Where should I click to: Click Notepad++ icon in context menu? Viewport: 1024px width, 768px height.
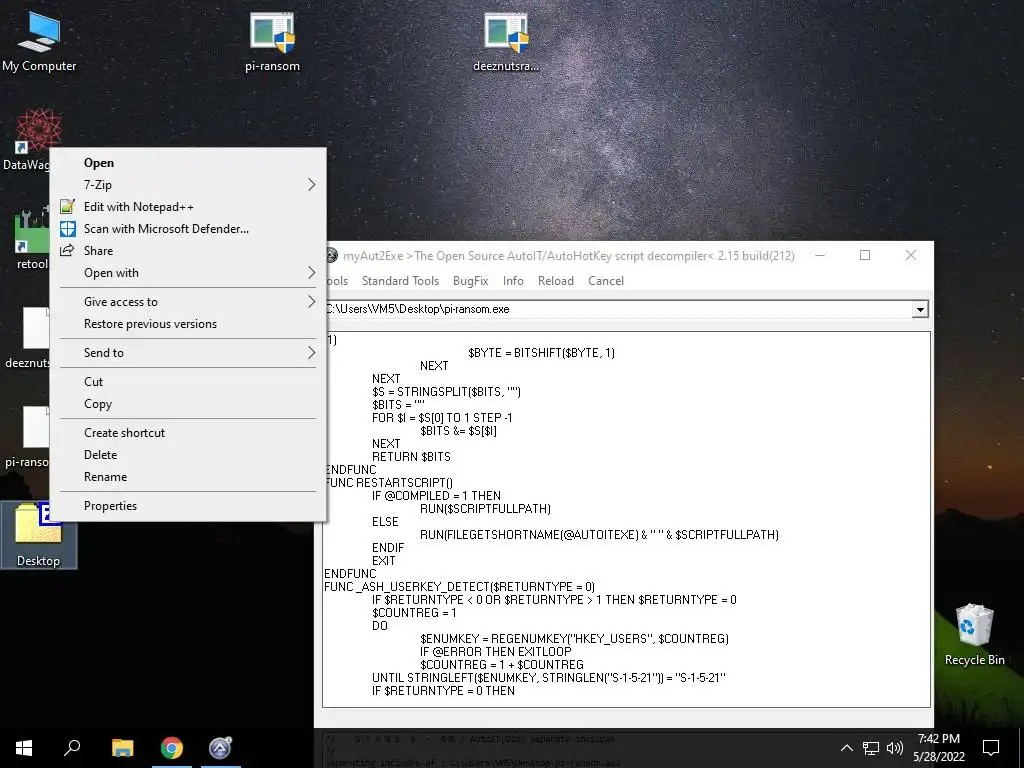tap(67, 207)
